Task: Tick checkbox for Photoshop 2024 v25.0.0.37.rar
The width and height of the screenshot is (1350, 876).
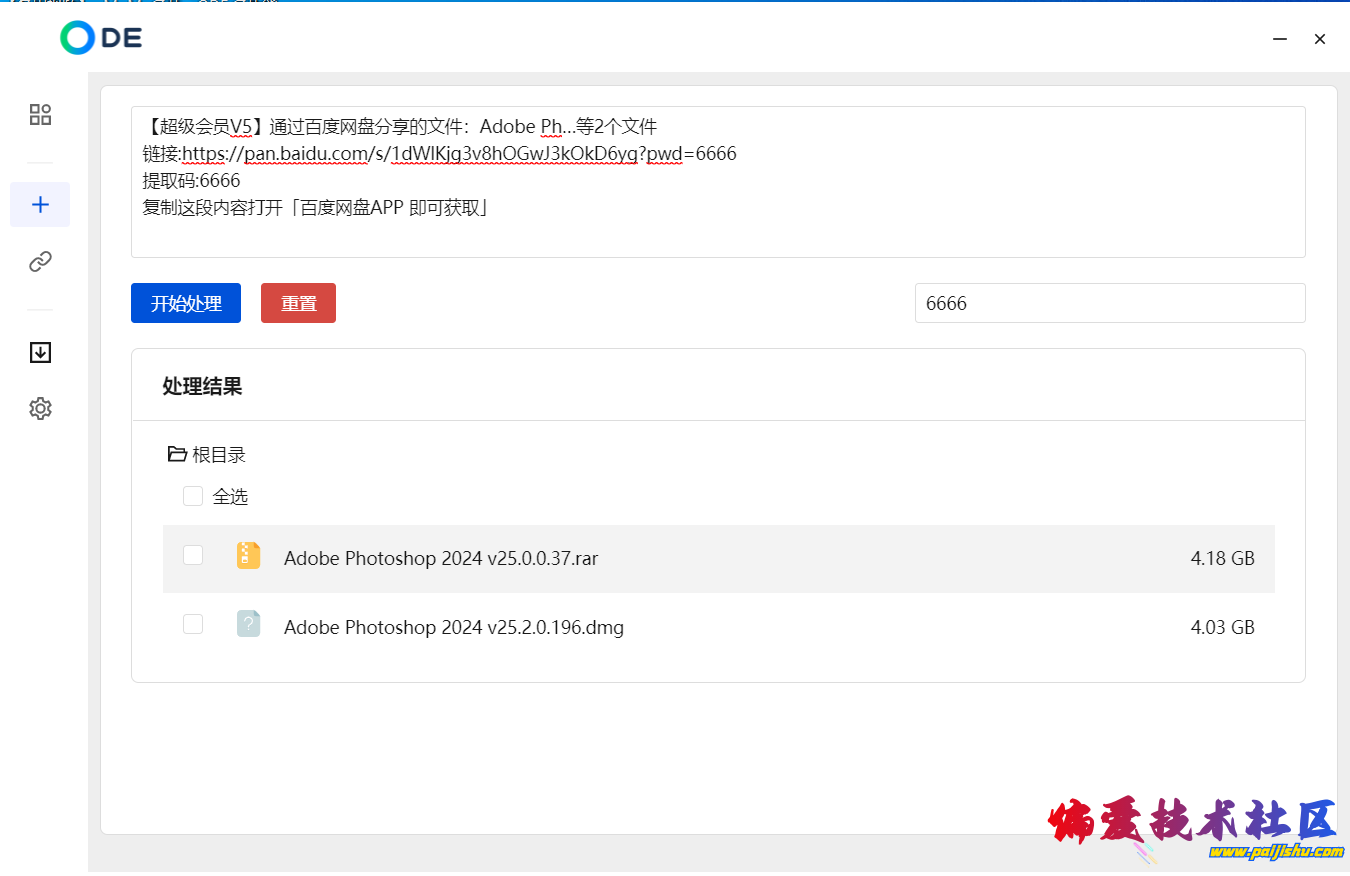Action: (x=193, y=555)
